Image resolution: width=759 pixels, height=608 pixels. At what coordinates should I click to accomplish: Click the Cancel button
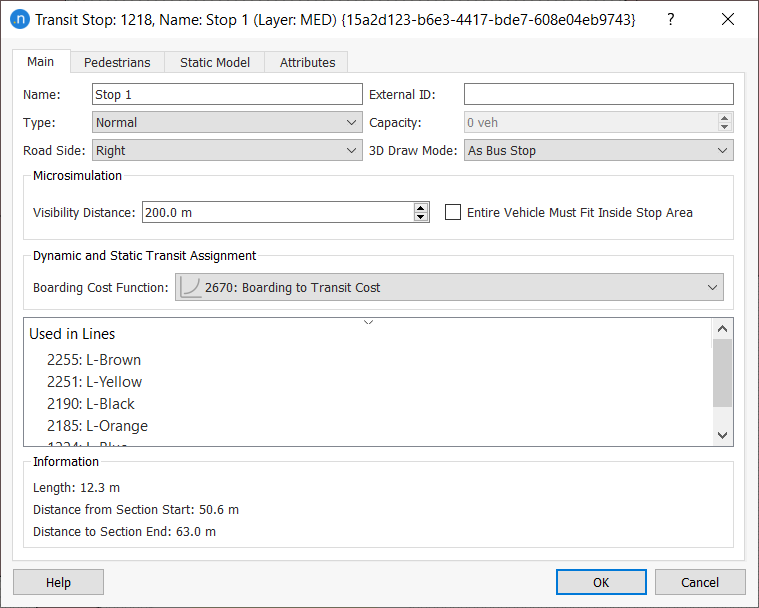[700, 582]
